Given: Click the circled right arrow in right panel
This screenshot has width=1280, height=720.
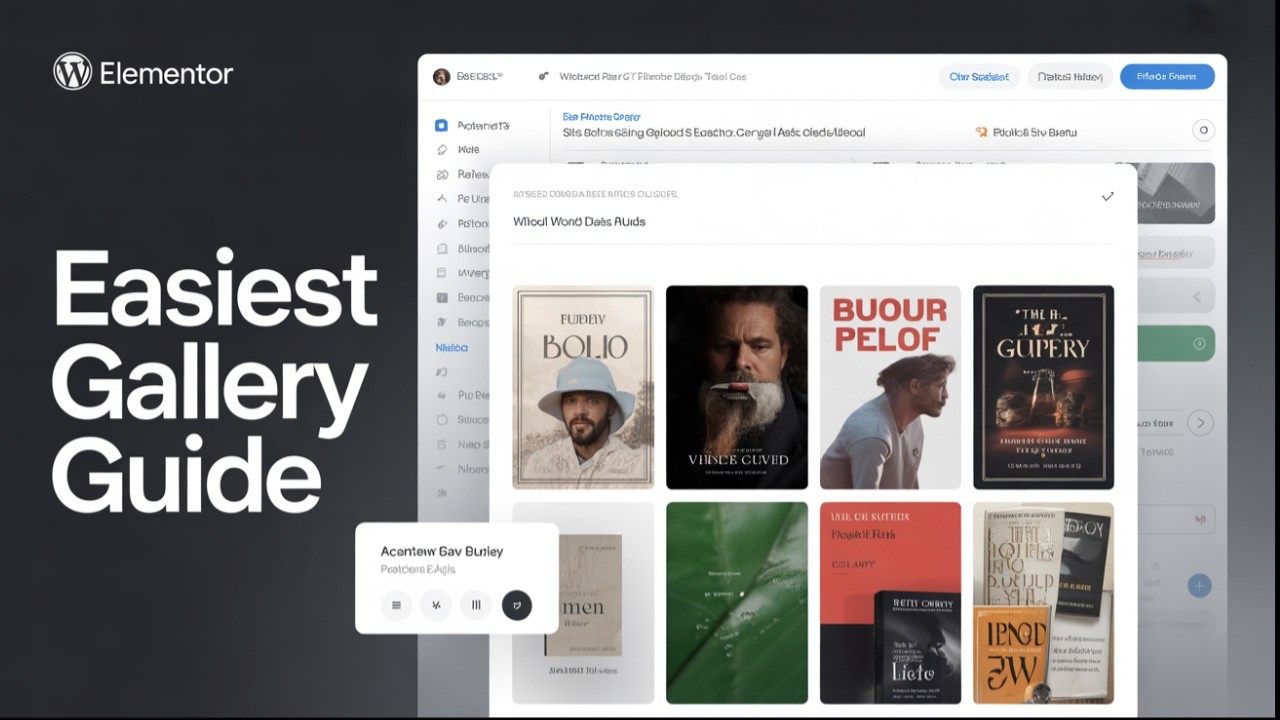Looking at the screenshot, I should 1200,423.
